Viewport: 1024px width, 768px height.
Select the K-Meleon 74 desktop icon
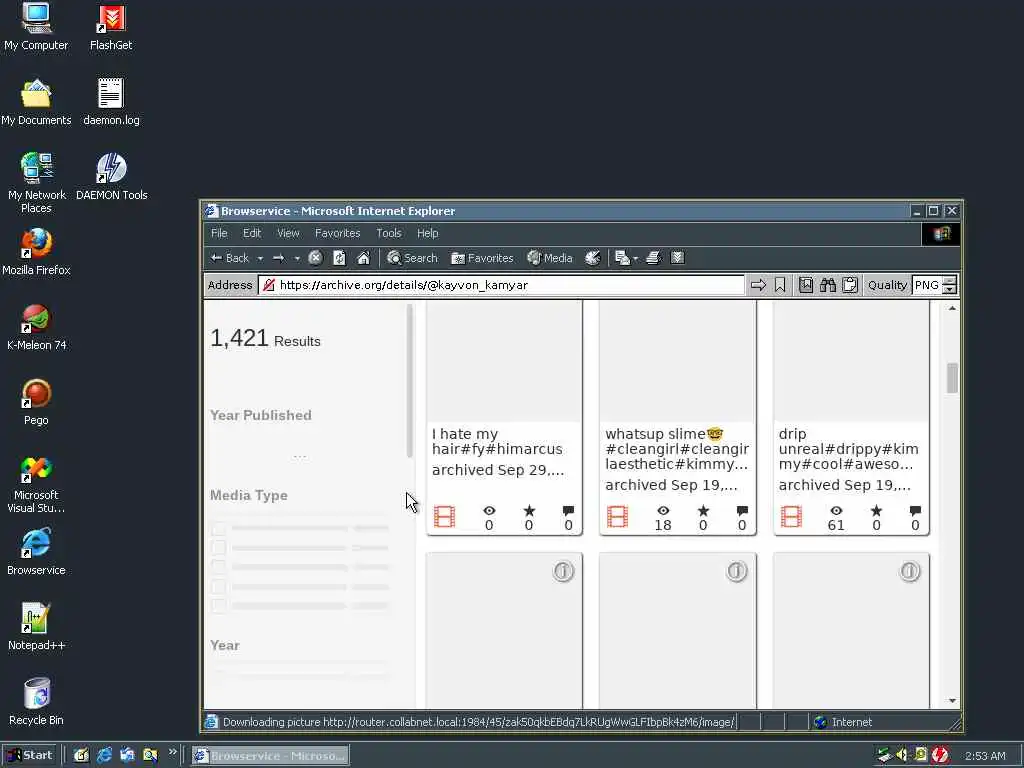[36, 327]
